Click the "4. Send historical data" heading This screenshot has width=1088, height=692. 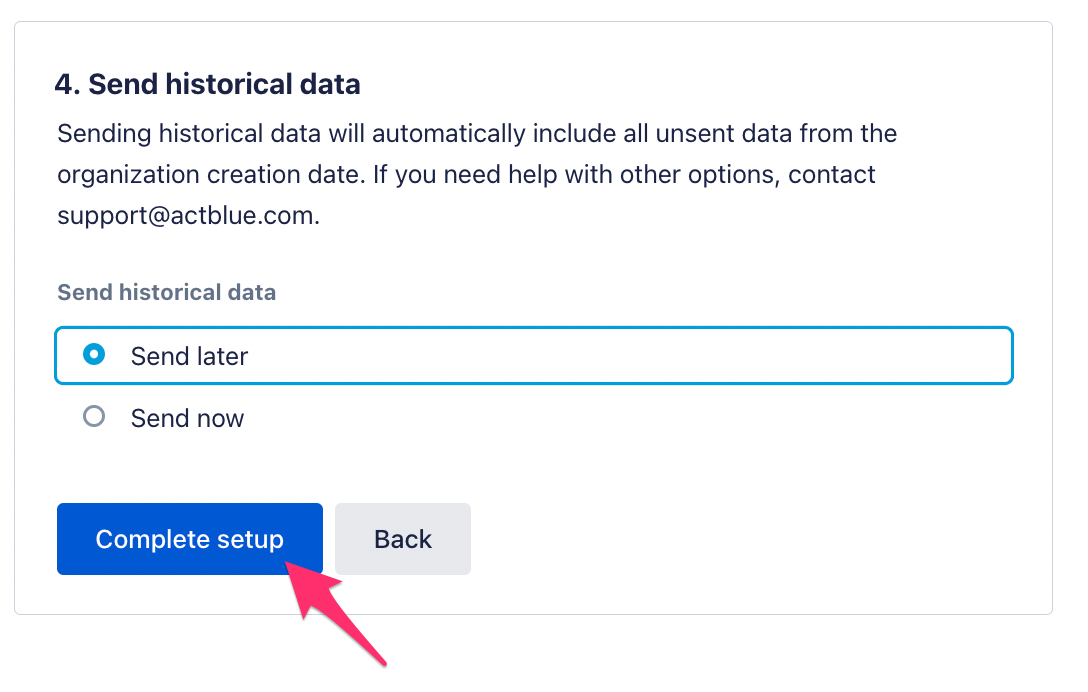point(207,84)
